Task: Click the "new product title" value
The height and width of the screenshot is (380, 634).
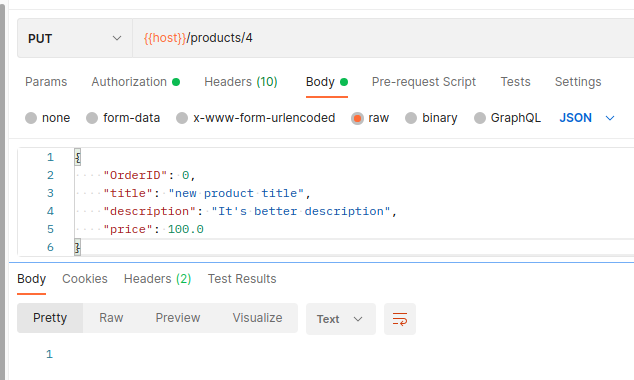Action: [236, 193]
